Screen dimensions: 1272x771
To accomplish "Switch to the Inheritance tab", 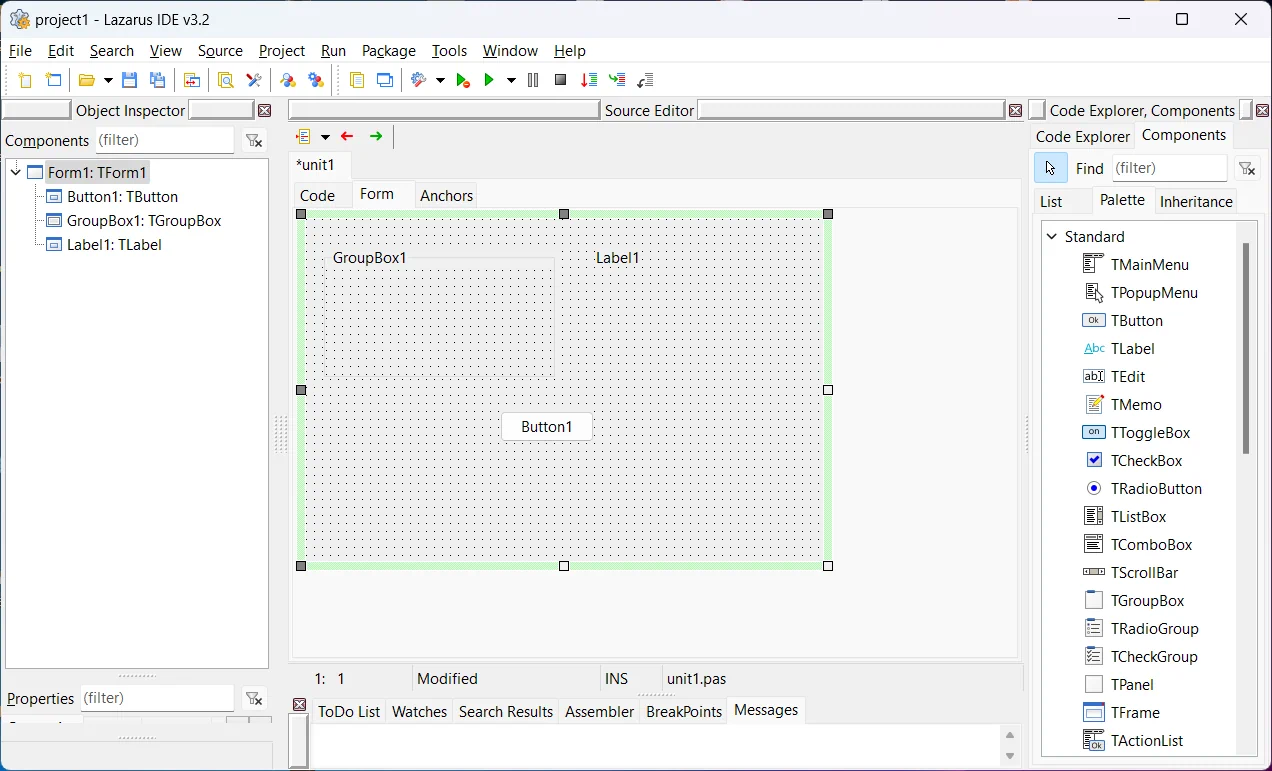I will click(1196, 201).
